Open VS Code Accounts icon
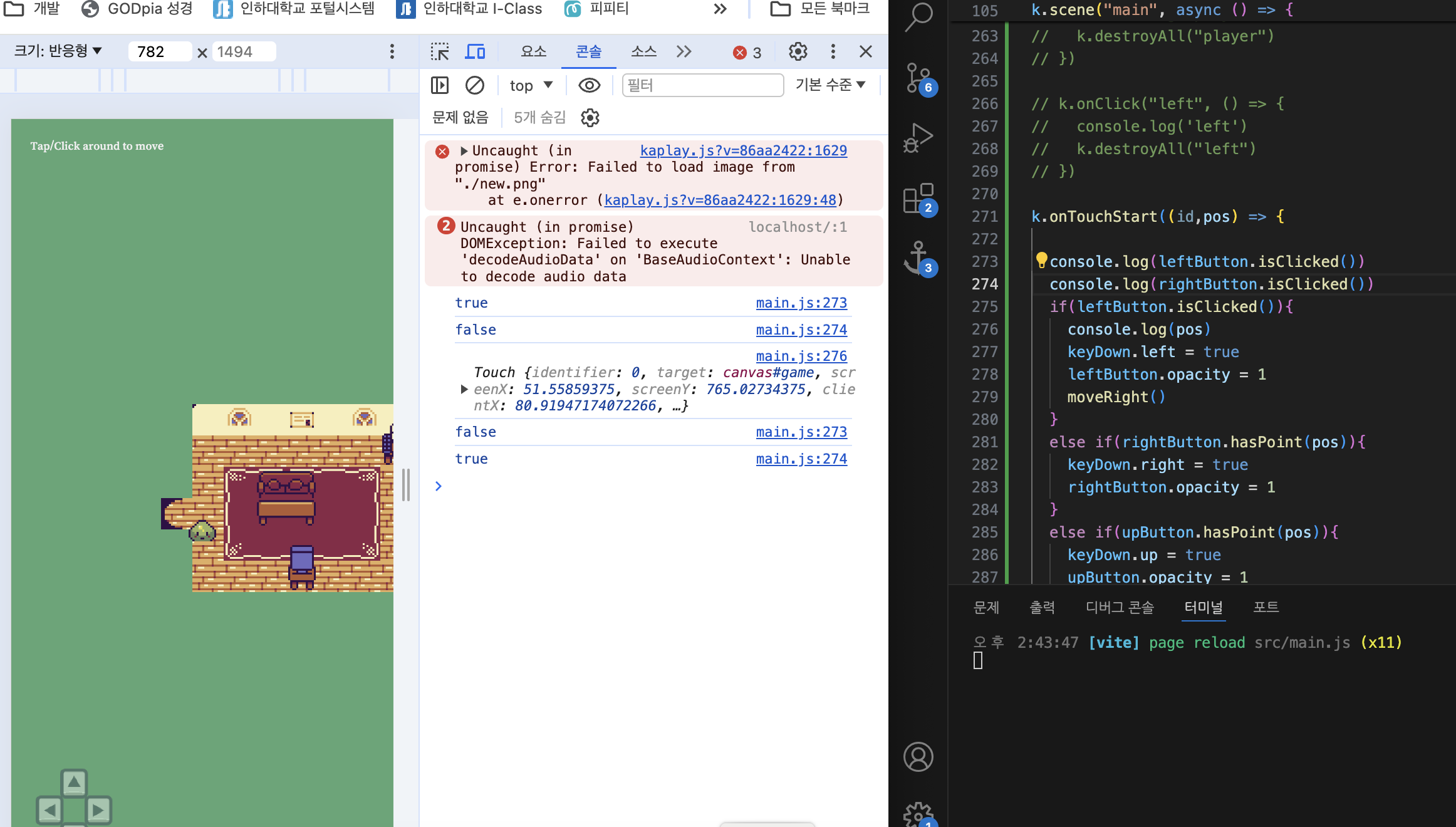 point(918,757)
